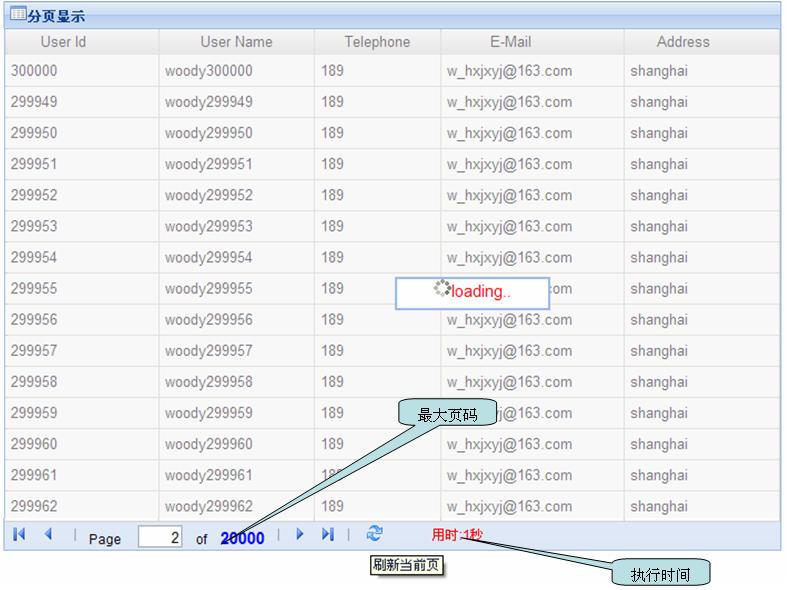Go to the next page
This screenshot has height=590, width=789.
299,535
